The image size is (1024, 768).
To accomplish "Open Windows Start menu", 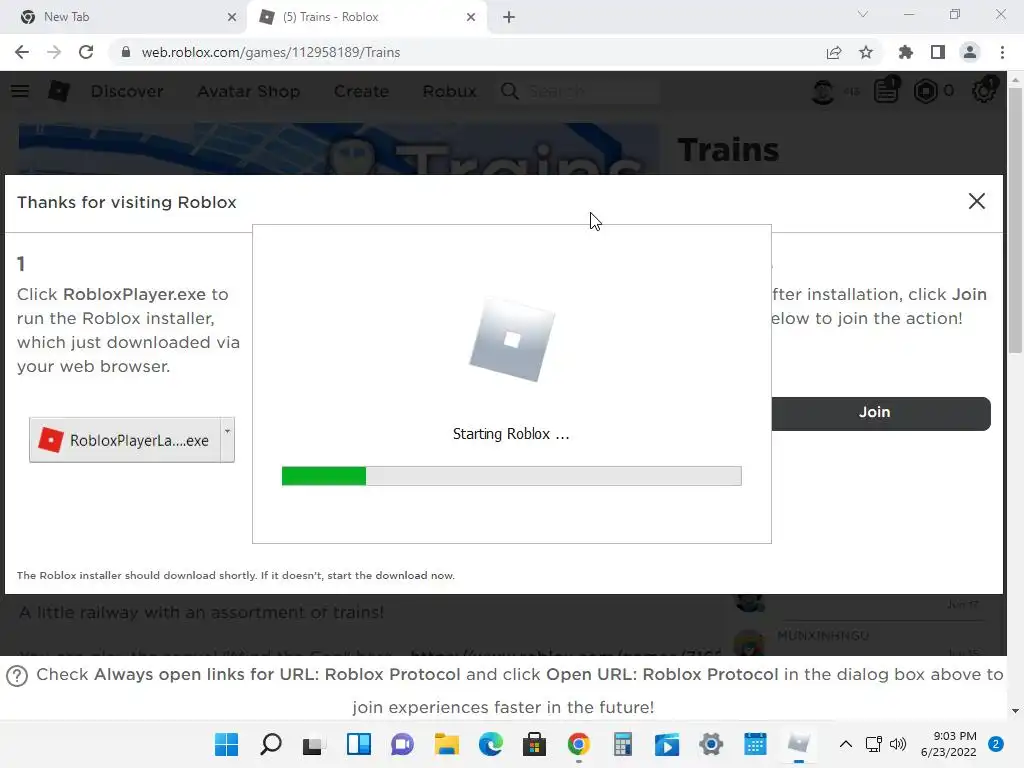I will pos(227,744).
